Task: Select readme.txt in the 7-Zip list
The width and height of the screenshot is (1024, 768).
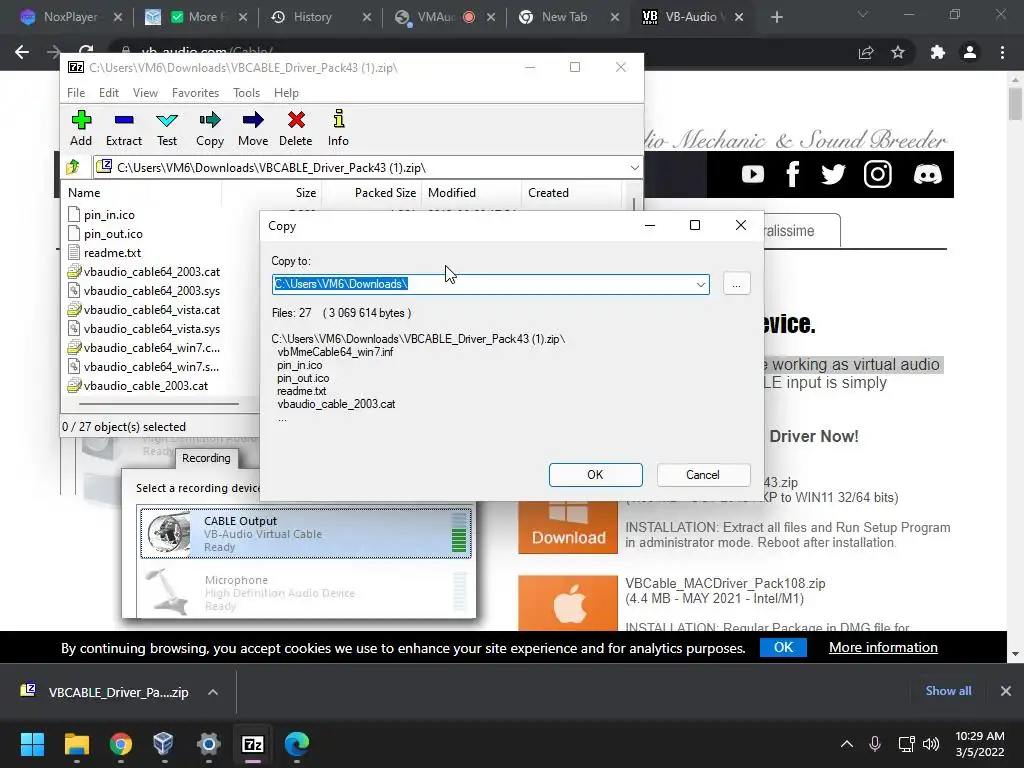Action: pyautogui.click(x=112, y=253)
